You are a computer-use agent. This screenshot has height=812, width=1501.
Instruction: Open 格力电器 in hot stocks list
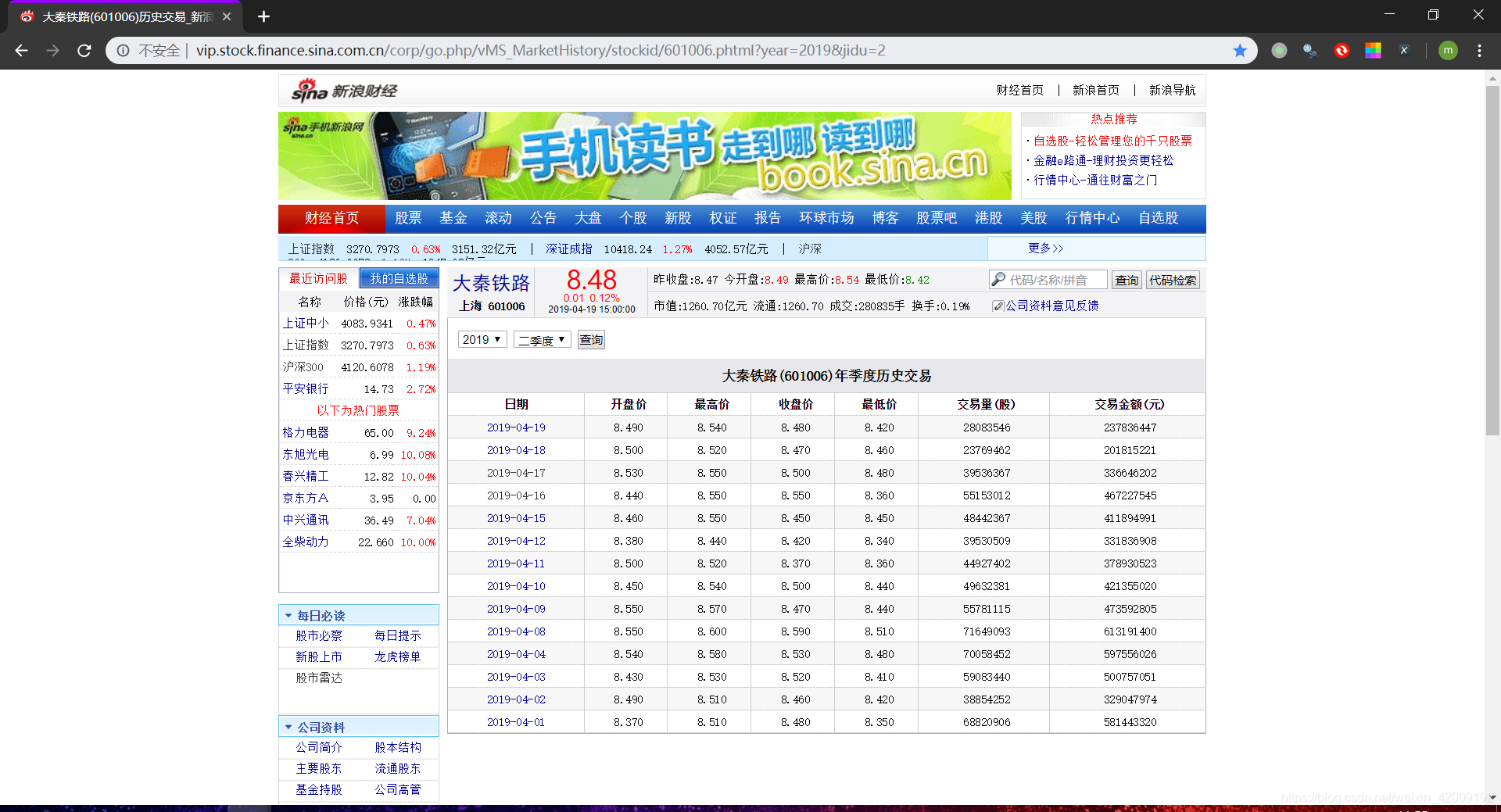coord(306,433)
